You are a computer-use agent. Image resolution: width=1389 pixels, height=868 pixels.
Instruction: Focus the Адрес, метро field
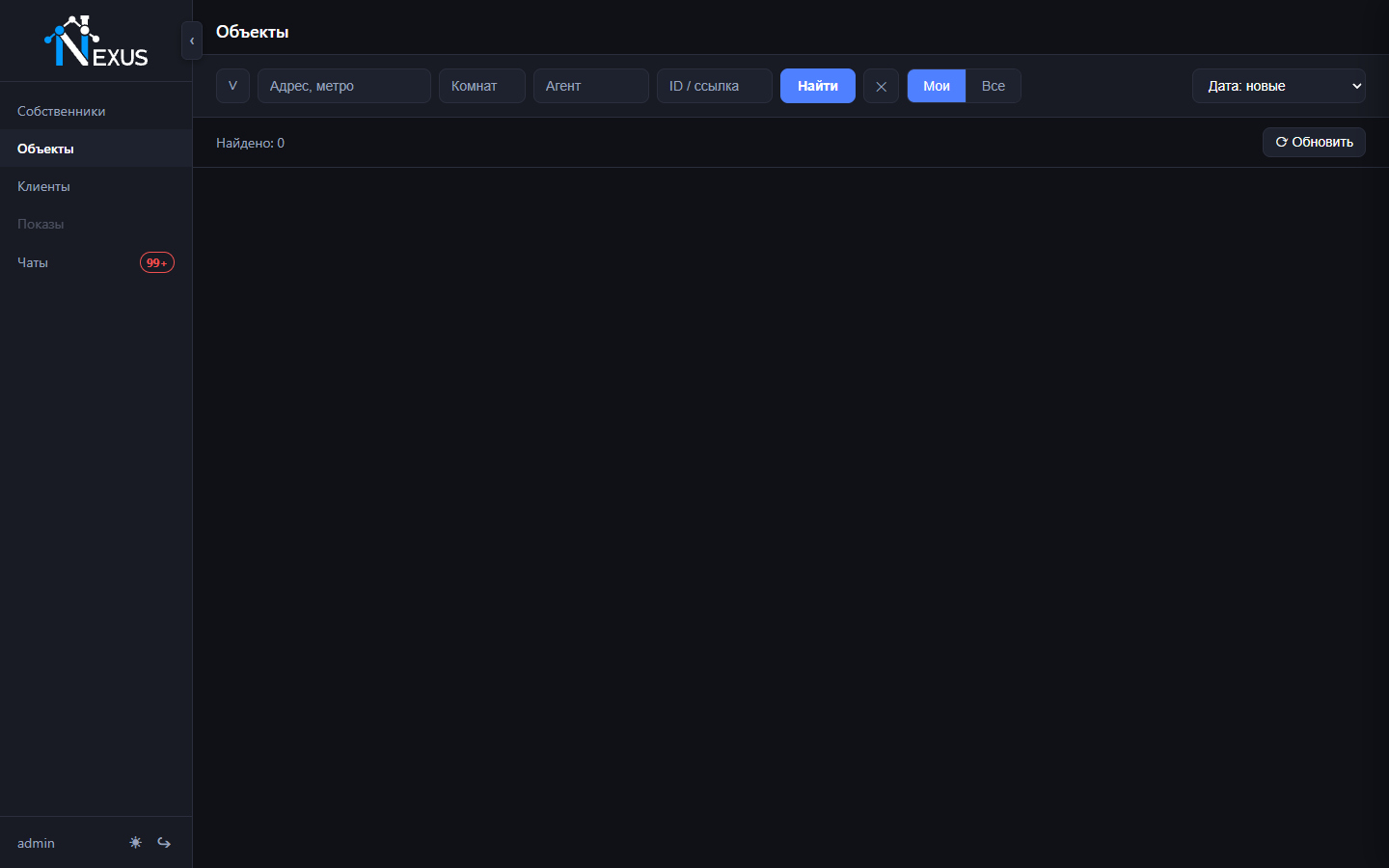pyautogui.click(x=344, y=86)
